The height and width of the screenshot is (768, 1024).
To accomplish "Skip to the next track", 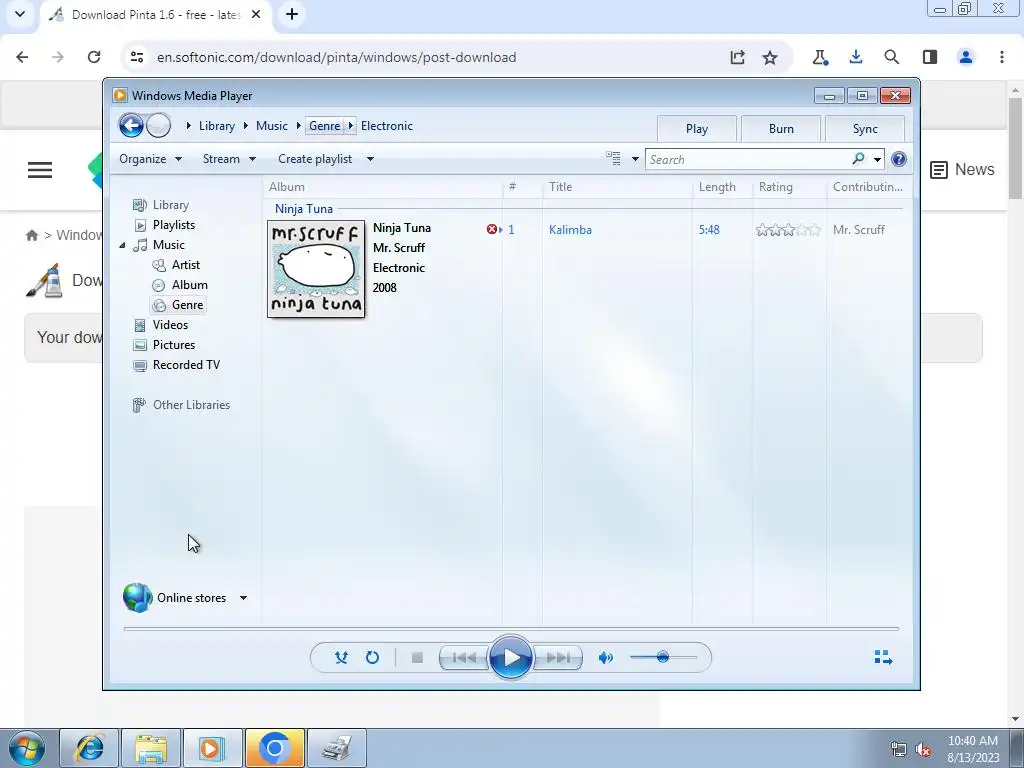I will coord(558,658).
